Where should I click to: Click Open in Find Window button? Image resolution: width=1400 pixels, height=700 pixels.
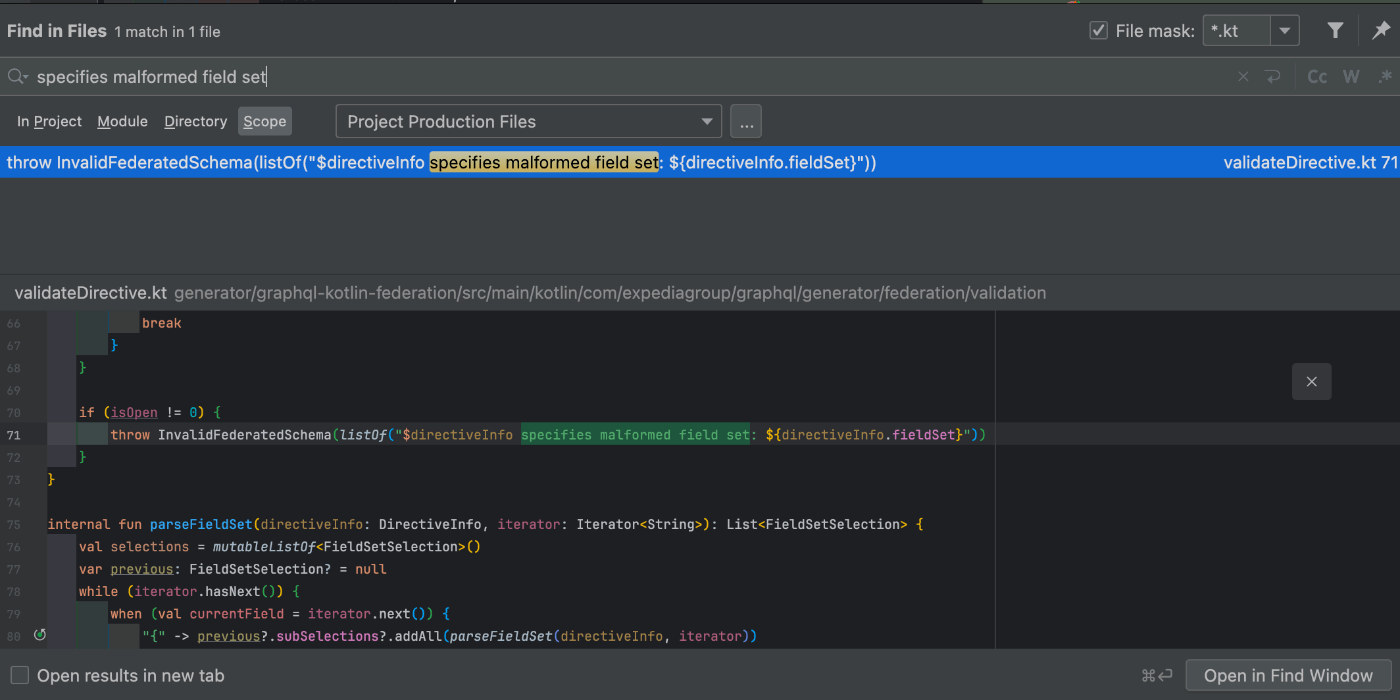1288,676
